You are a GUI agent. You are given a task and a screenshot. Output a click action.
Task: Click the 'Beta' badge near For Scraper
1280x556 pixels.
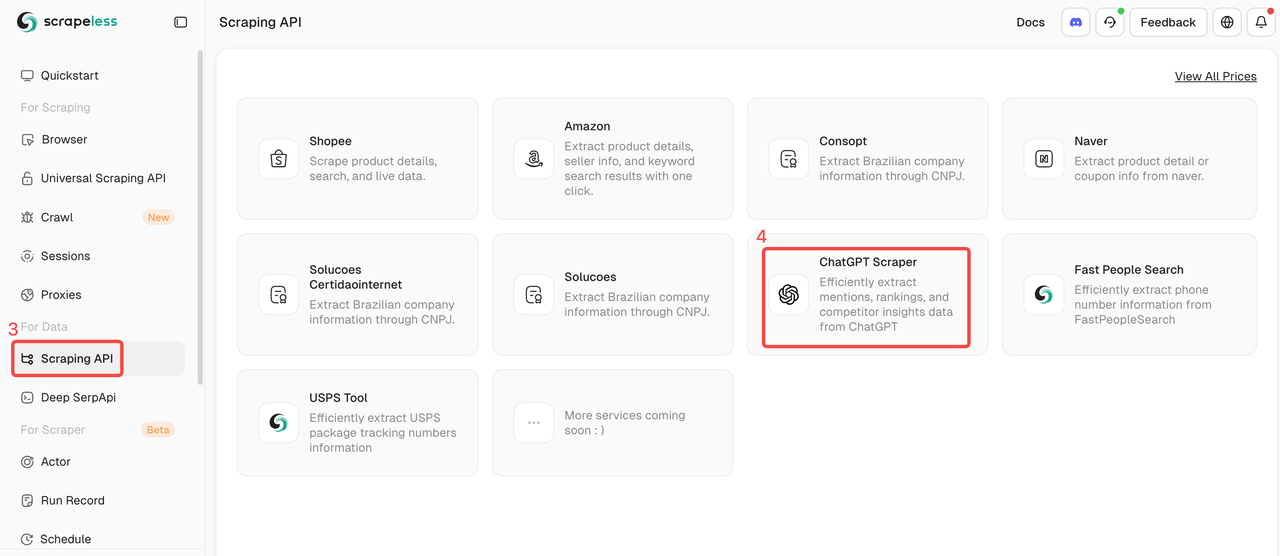[159, 430]
